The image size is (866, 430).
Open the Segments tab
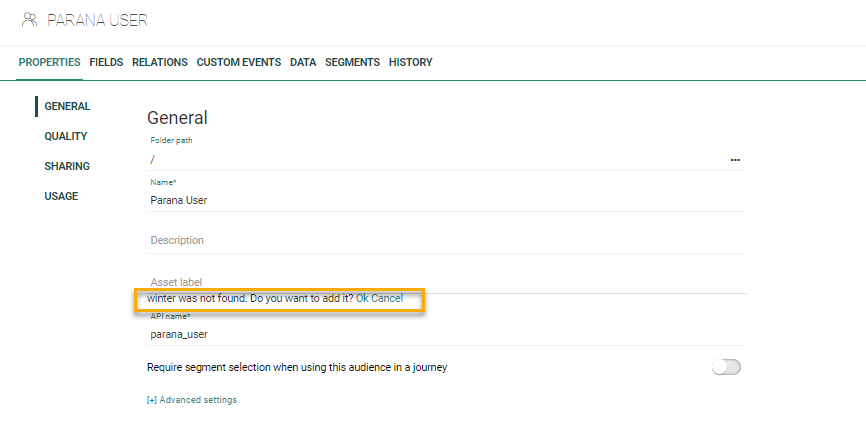352,62
